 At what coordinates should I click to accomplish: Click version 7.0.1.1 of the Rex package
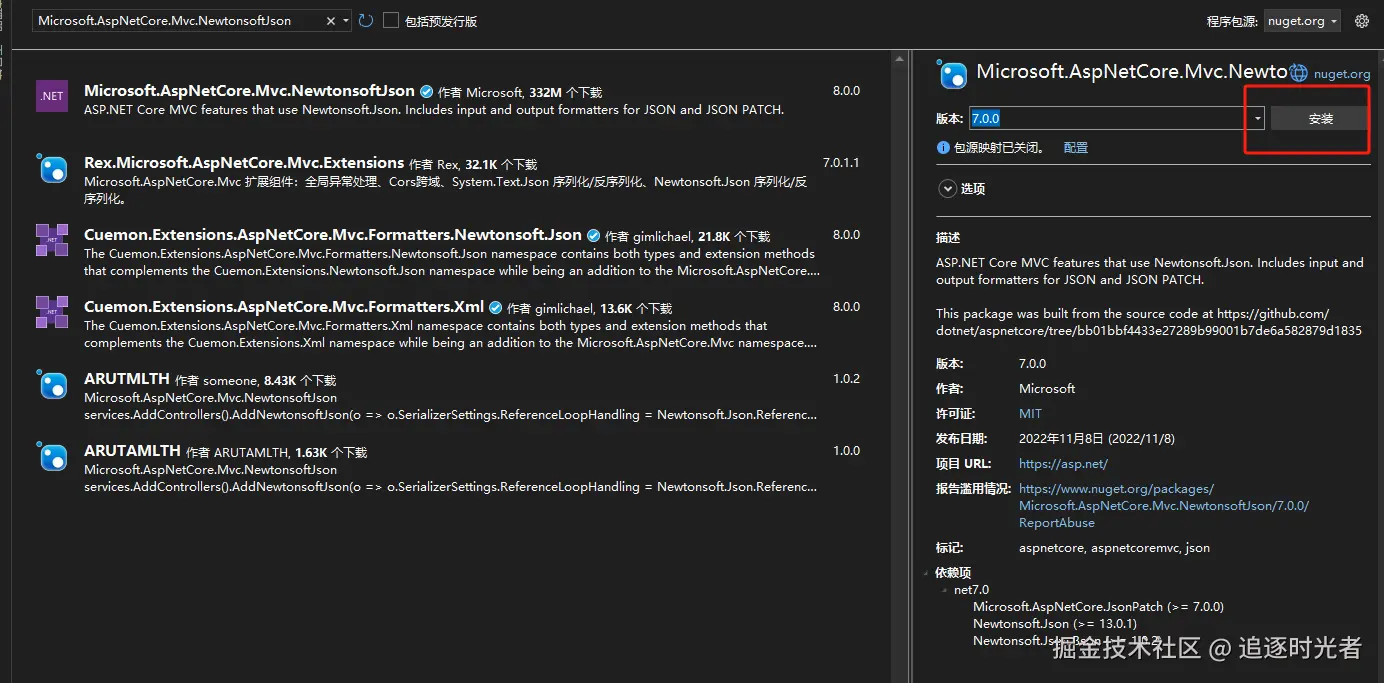pyautogui.click(x=841, y=162)
